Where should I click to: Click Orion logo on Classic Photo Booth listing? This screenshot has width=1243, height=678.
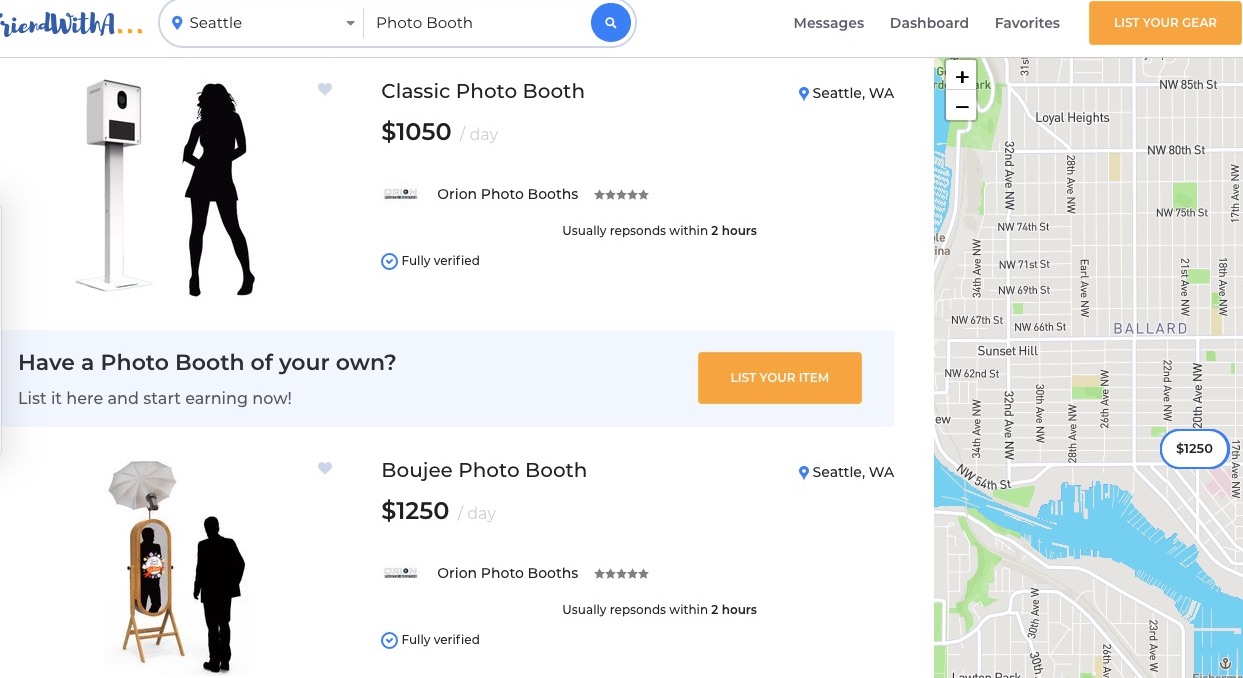(x=400, y=194)
